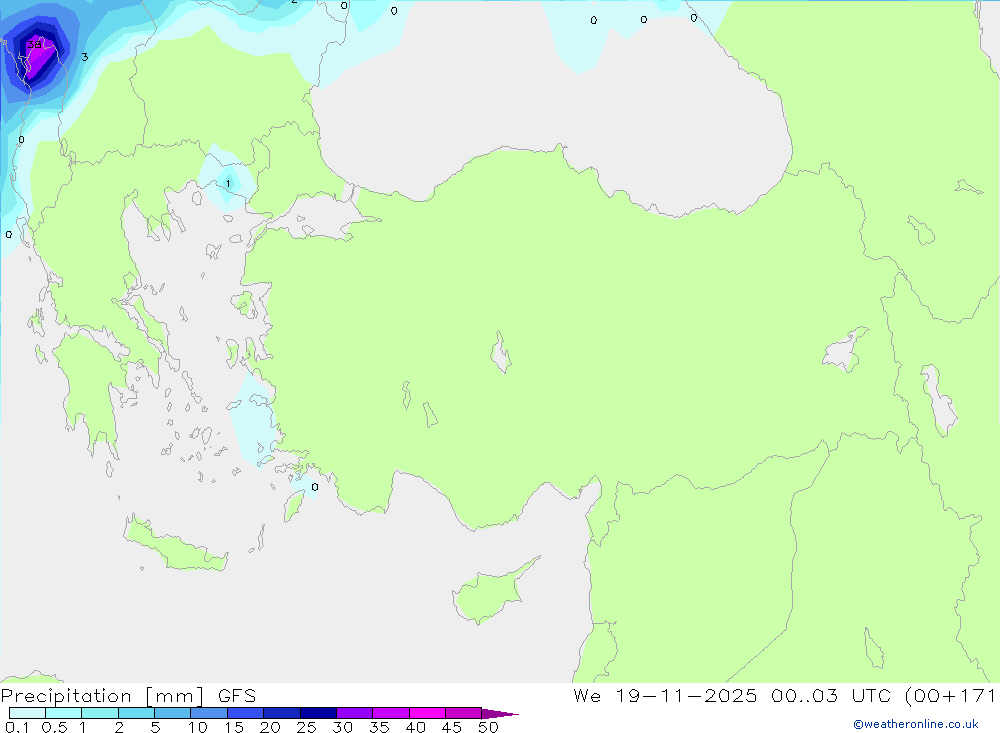1000x733 pixels.
Task: Click the 'Precipitation [mm] GFS' title text
Action: point(128,695)
